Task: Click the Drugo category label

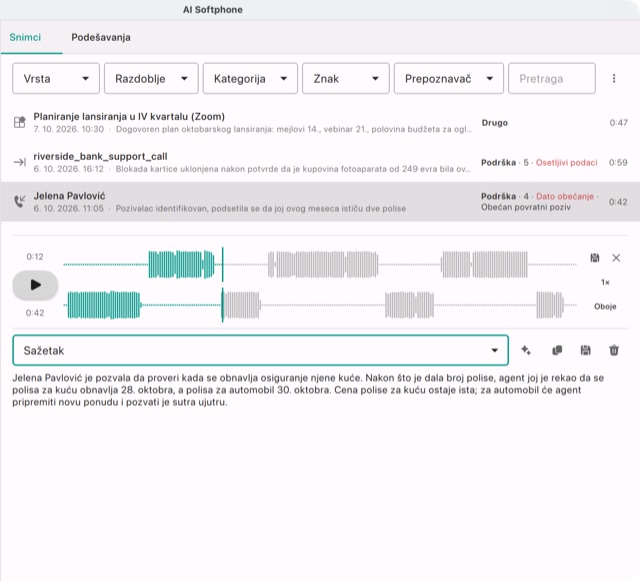Action: click(495, 122)
